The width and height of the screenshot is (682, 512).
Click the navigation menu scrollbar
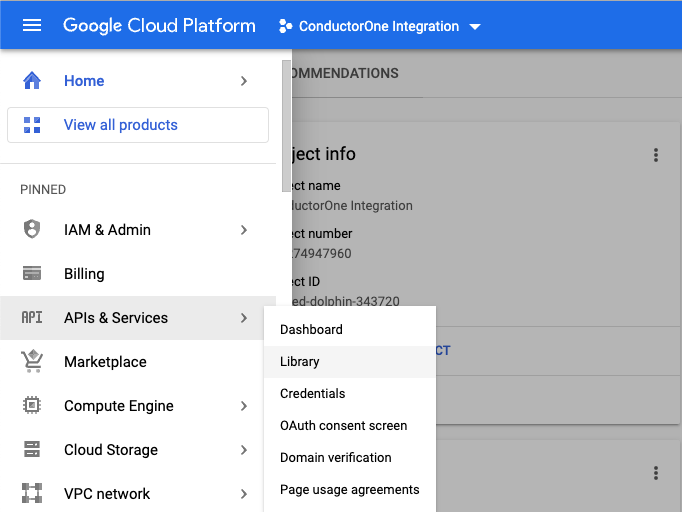tap(286, 120)
